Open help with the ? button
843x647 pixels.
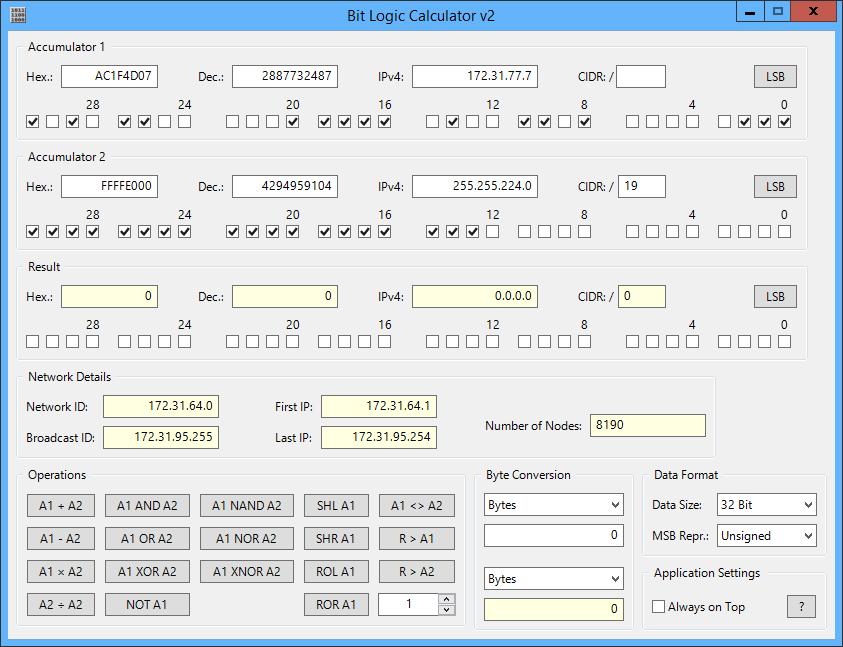pyautogui.click(x=802, y=607)
